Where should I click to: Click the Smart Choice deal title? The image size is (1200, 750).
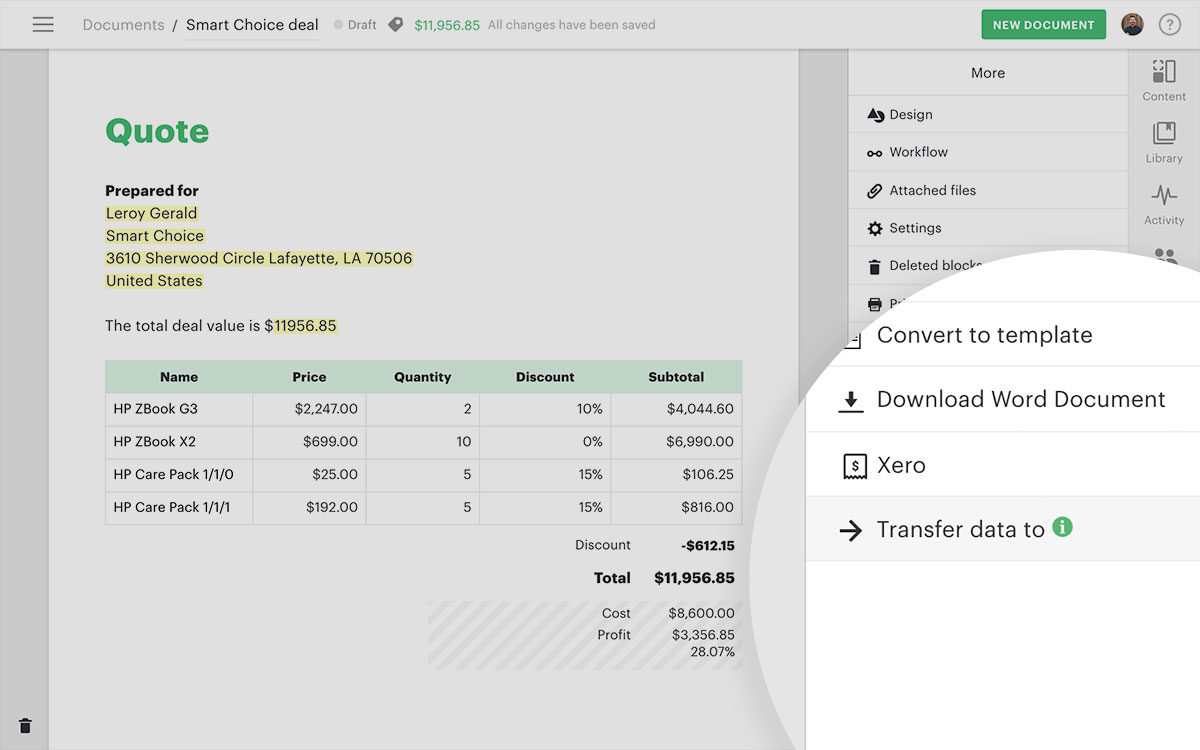252,25
